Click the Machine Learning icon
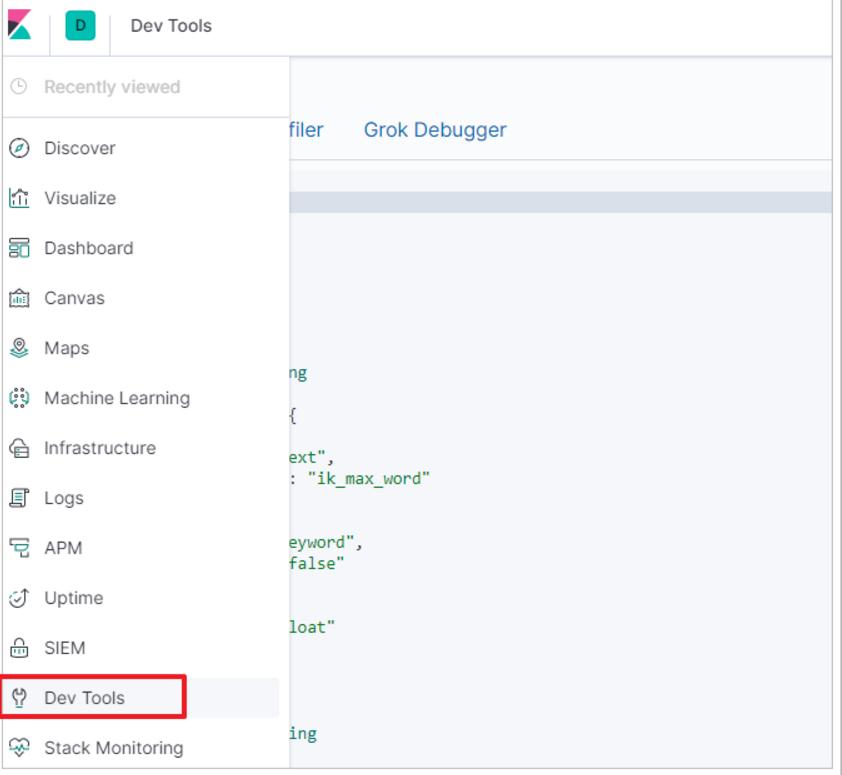842x775 pixels. (x=19, y=398)
